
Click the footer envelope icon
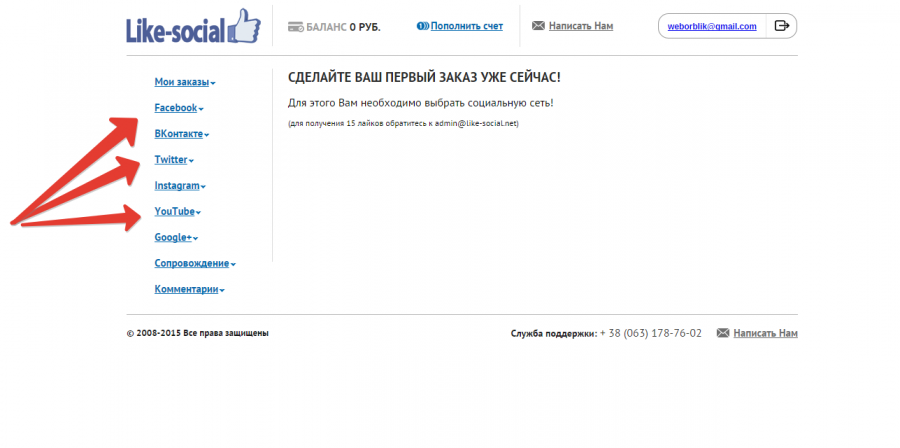(x=723, y=333)
